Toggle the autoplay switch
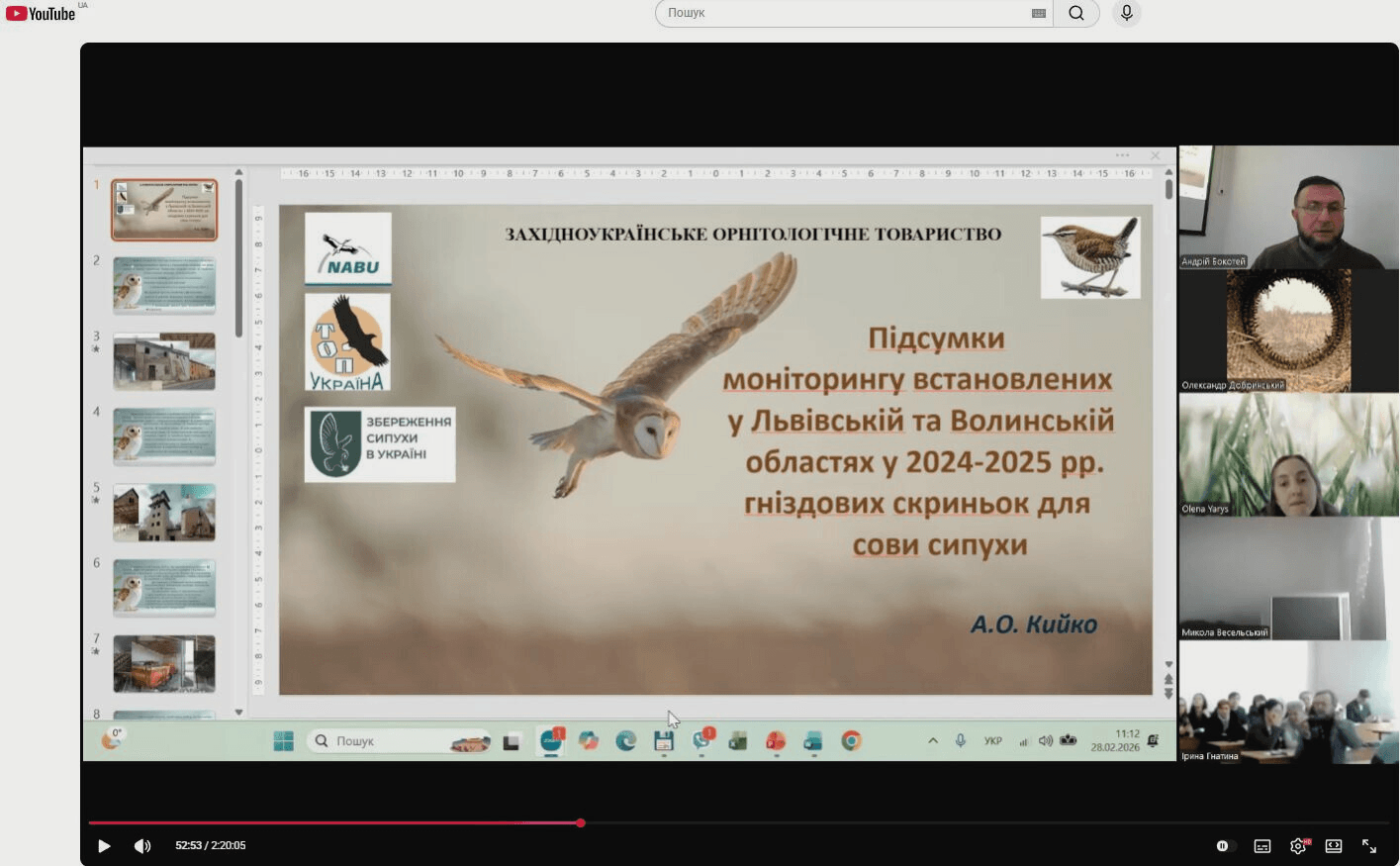Image resolution: width=1400 pixels, height=866 pixels. [1225, 846]
